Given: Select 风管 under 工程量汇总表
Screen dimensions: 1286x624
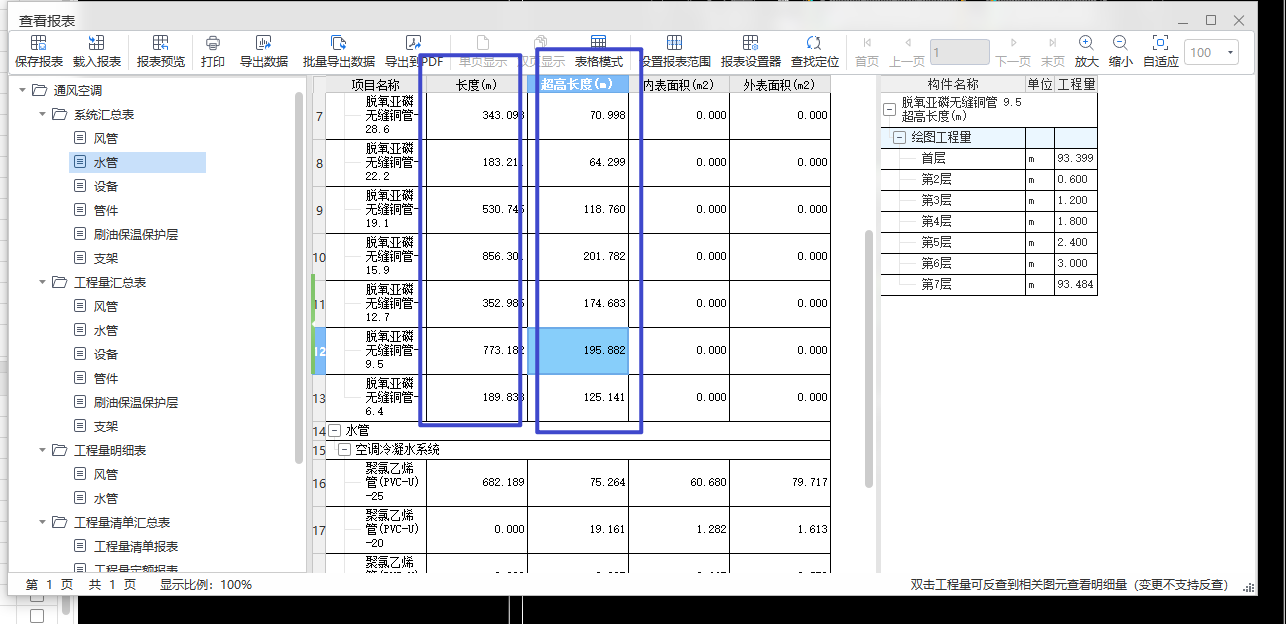Looking at the screenshot, I should [x=106, y=306].
